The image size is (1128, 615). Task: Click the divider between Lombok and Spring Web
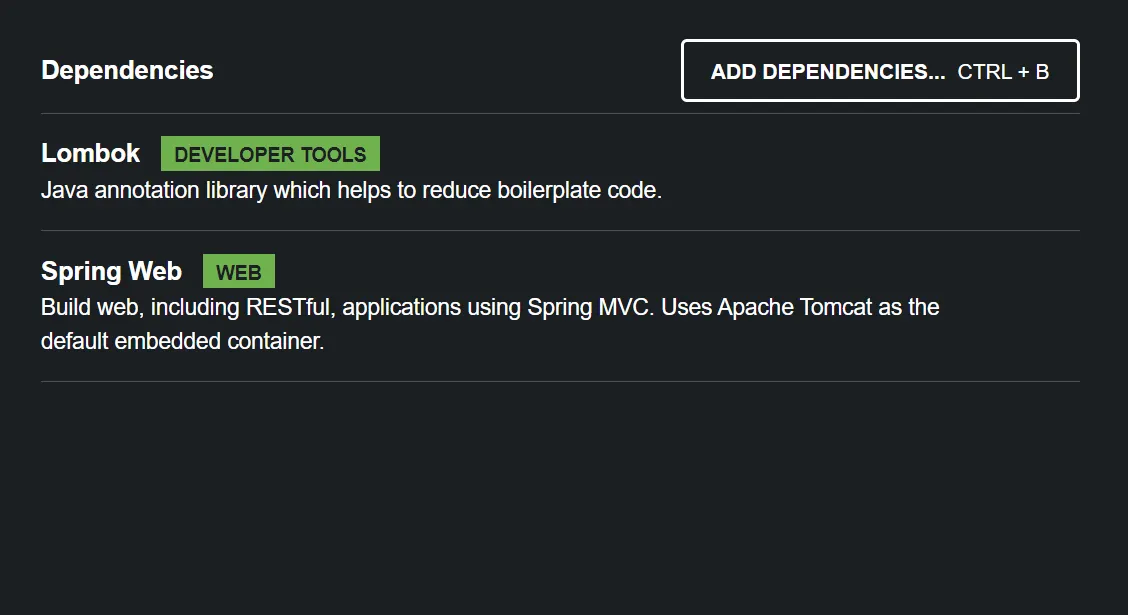[x=560, y=230]
